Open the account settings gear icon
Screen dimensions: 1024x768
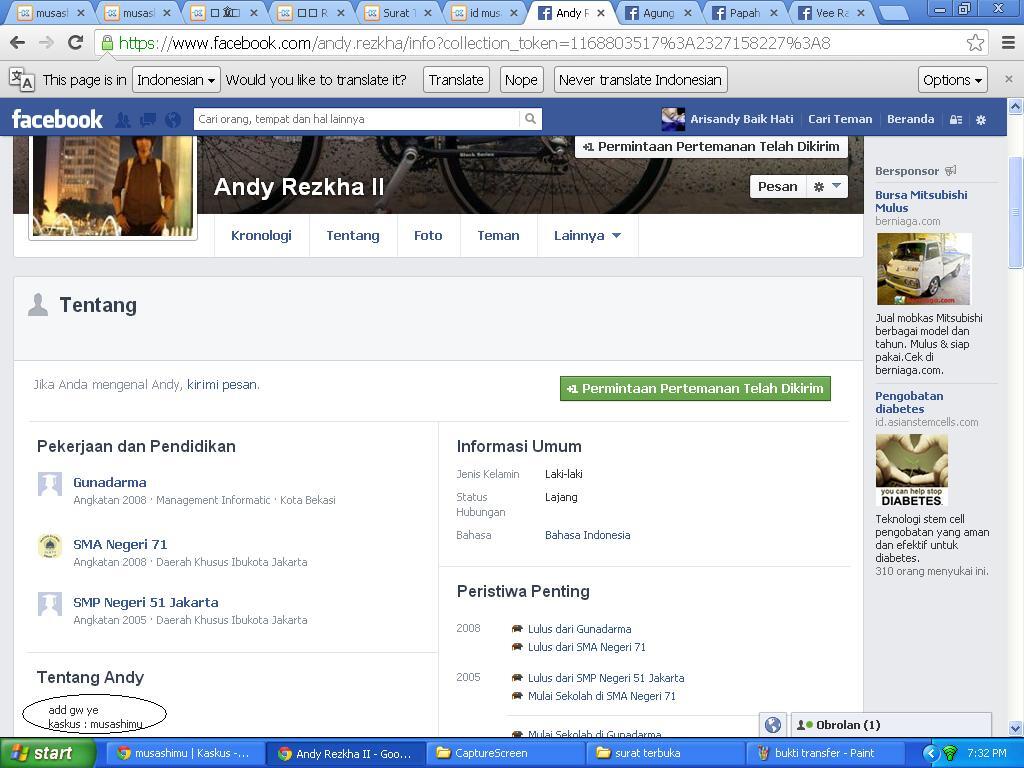981,119
